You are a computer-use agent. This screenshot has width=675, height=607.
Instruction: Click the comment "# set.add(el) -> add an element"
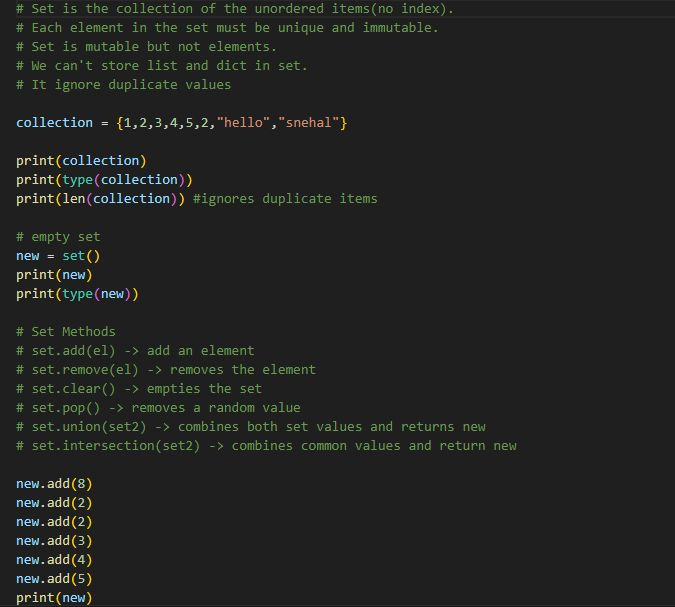pos(135,350)
